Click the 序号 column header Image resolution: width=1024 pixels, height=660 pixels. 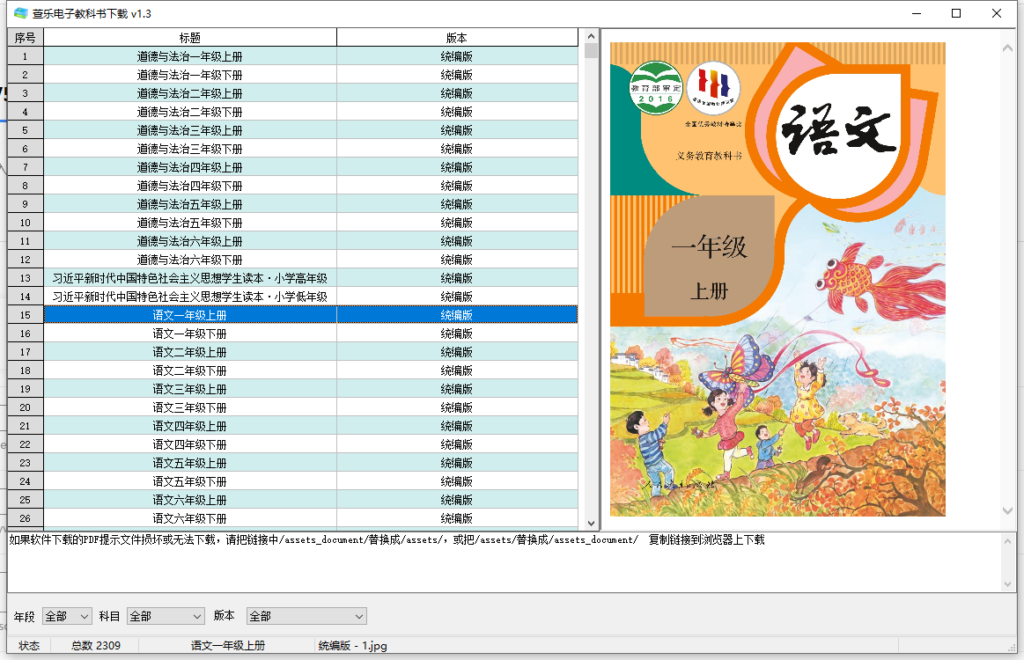tap(25, 36)
